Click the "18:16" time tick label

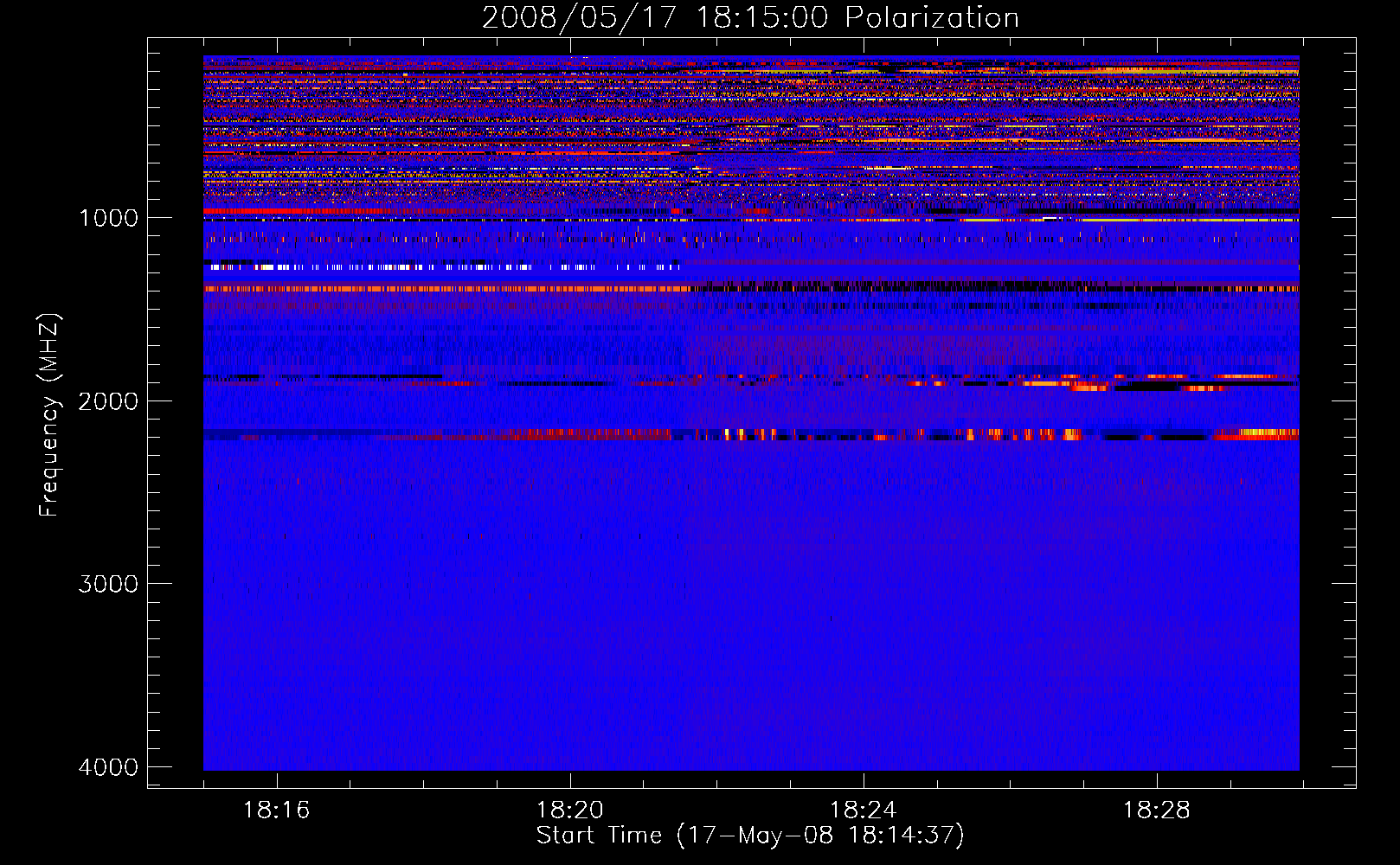coord(277,811)
